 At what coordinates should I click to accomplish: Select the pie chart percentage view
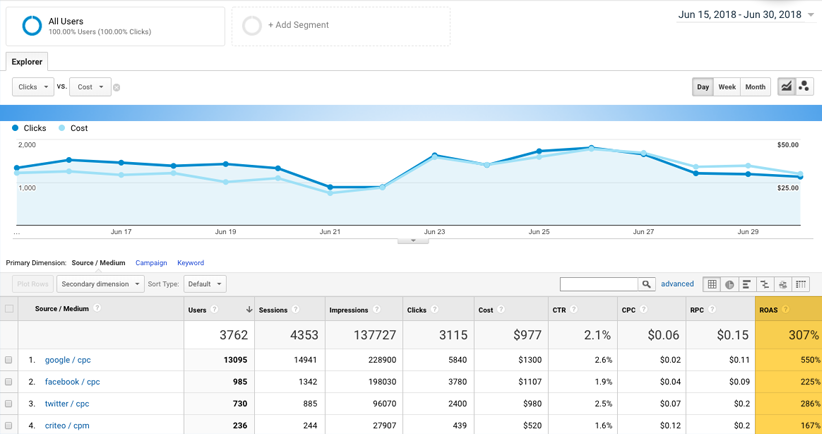[x=730, y=284]
